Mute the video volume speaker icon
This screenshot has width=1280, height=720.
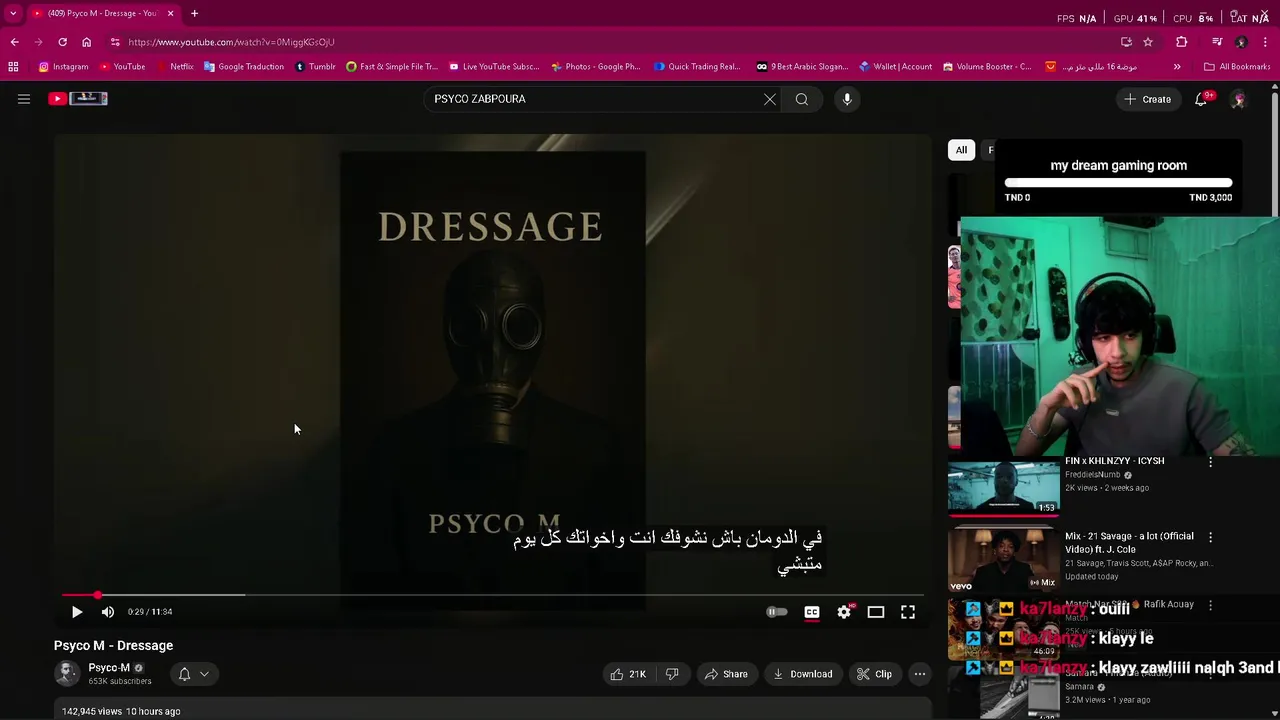pos(108,612)
